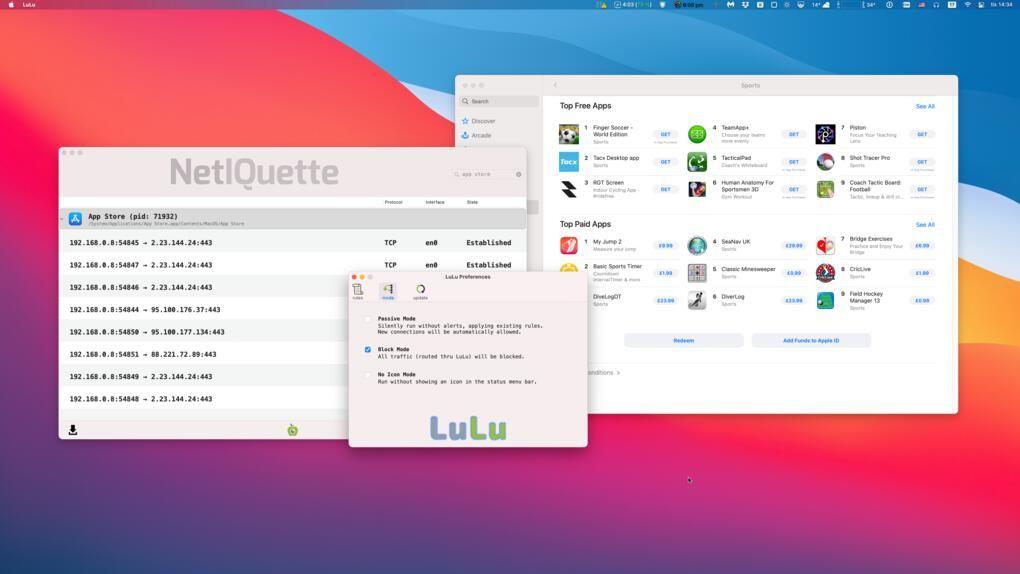Select connection to 95.100.176.37:443
The height and width of the screenshot is (574, 1020).
tap(204, 310)
